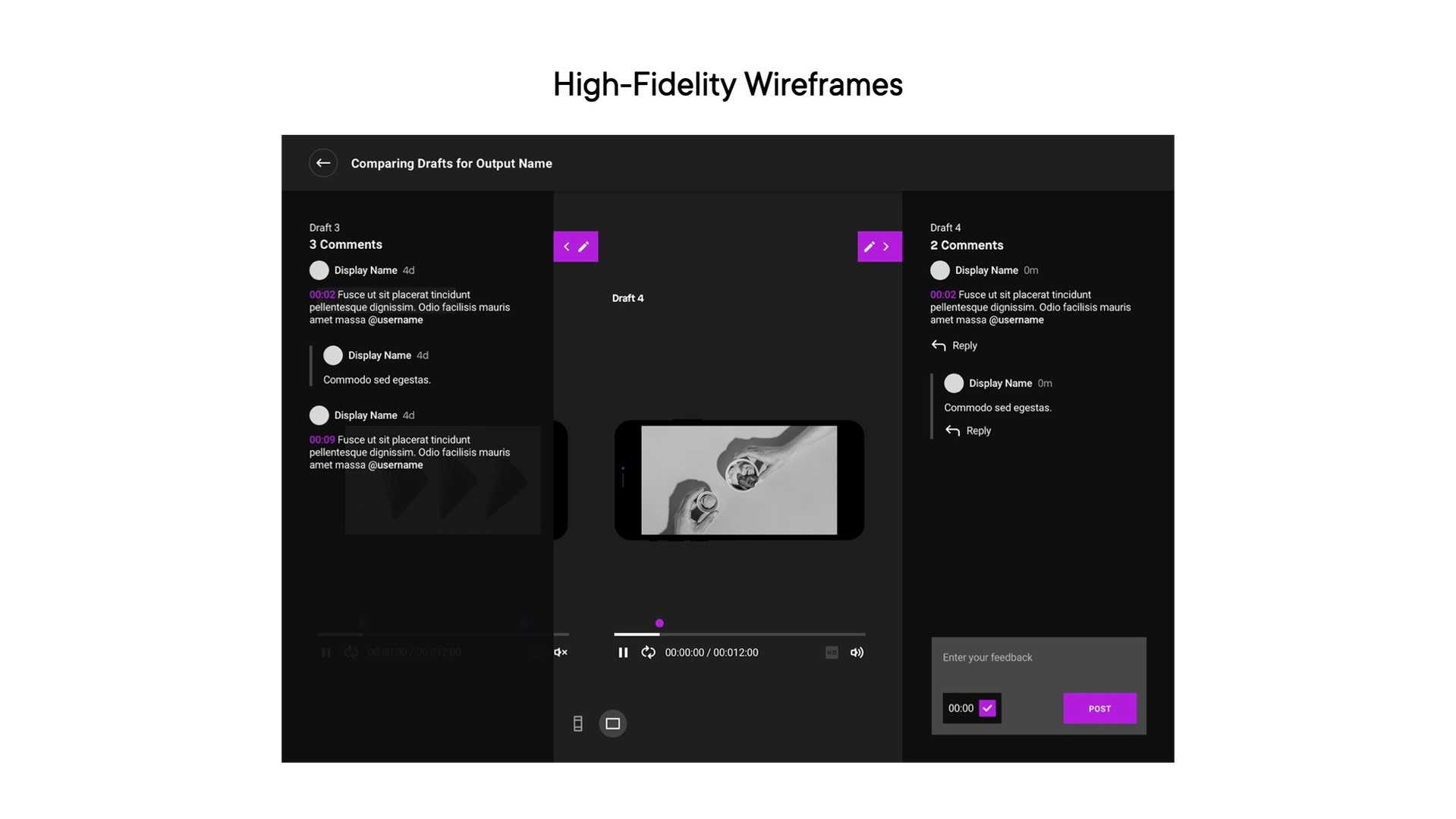Click the Draft 4 video progress bar
The image size is (1456, 819).
click(740, 635)
